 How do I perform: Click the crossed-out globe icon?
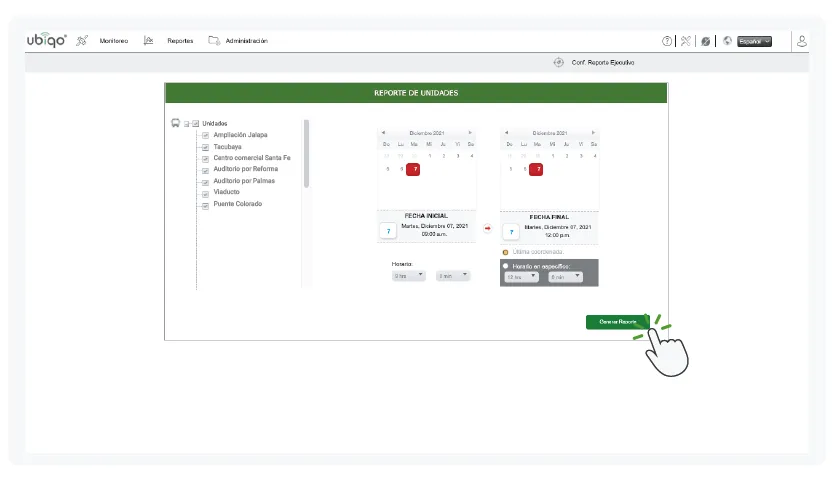(706, 41)
